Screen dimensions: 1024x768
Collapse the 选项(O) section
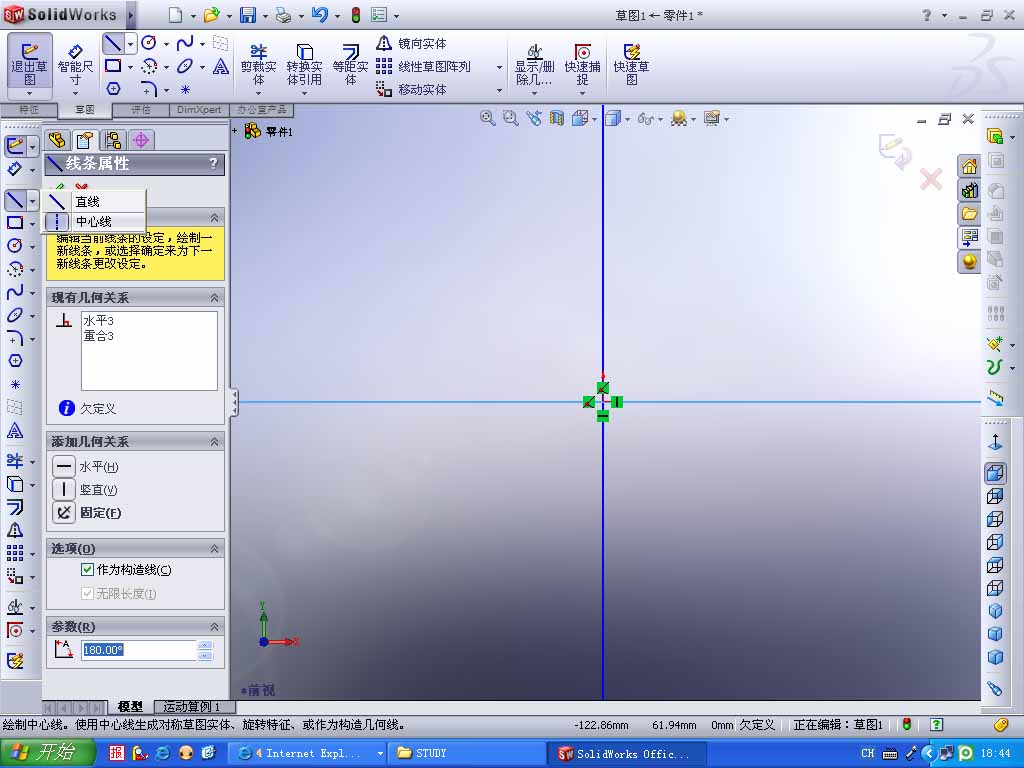(214, 549)
